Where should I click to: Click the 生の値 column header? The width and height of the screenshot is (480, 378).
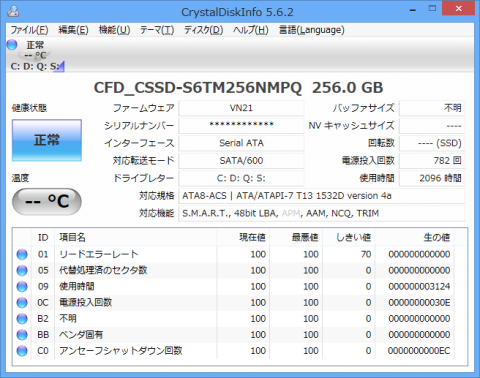(414, 237)
